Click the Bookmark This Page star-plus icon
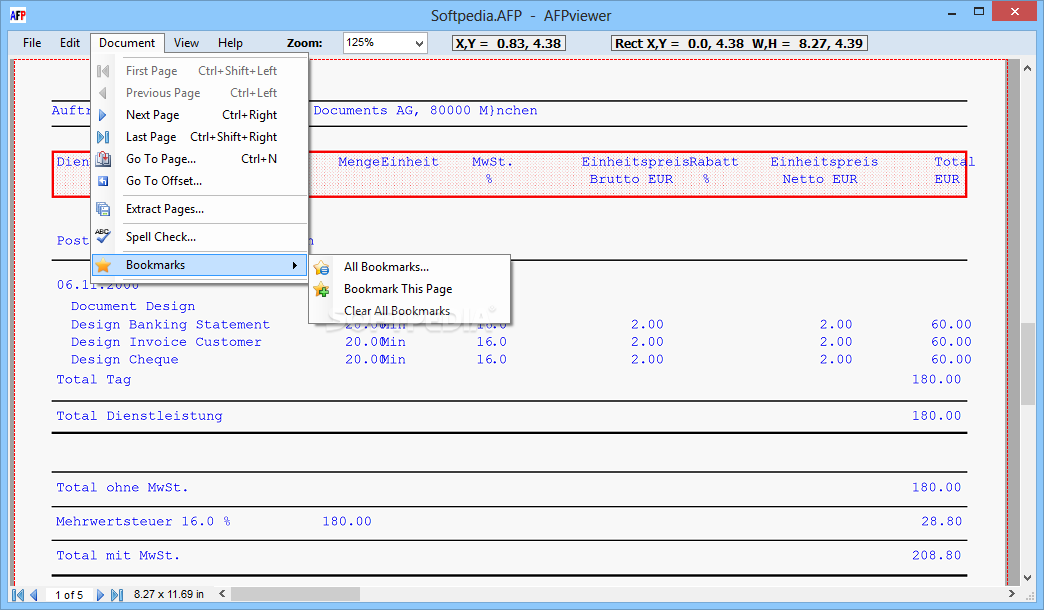Screen dimensions: 1044x610 (321, 289)
